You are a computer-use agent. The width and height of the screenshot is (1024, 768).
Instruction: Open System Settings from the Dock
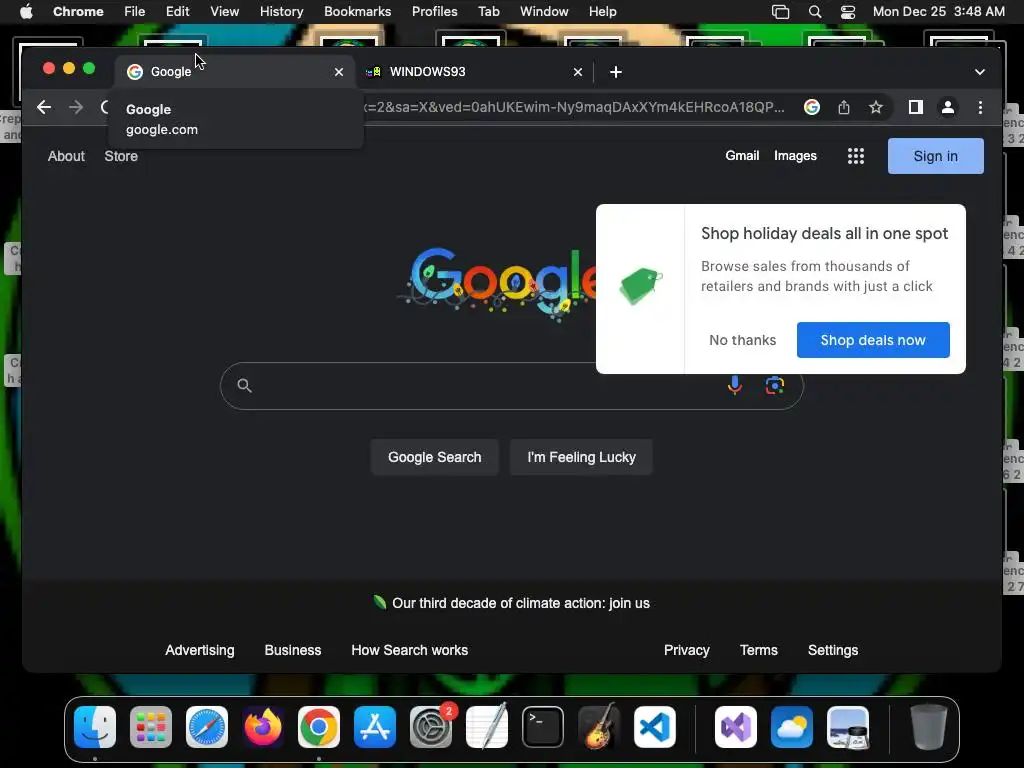[x=431, y=727]
